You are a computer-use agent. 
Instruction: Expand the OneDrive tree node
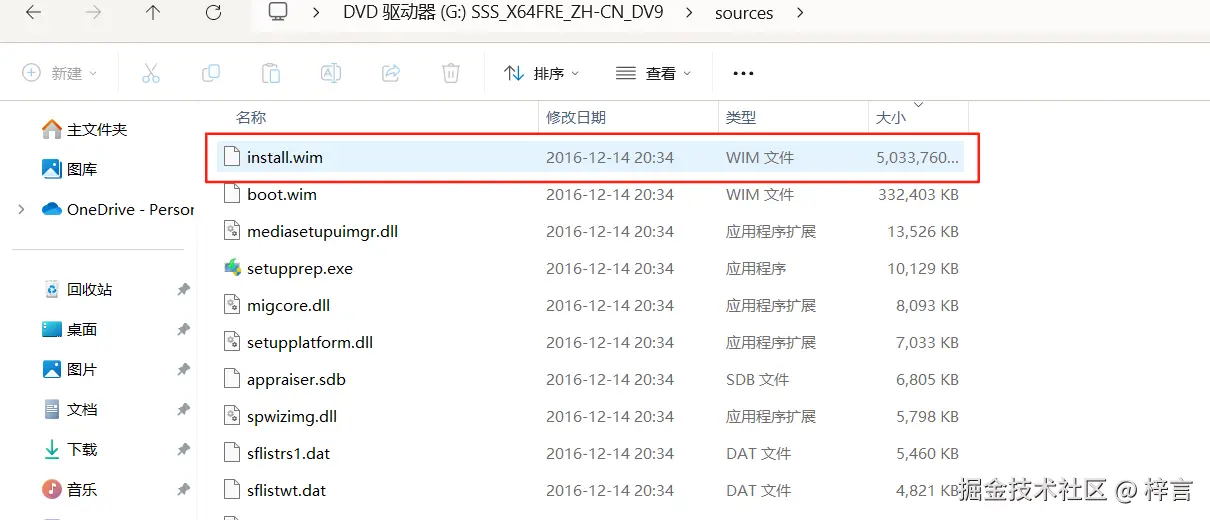coord(22,209)
